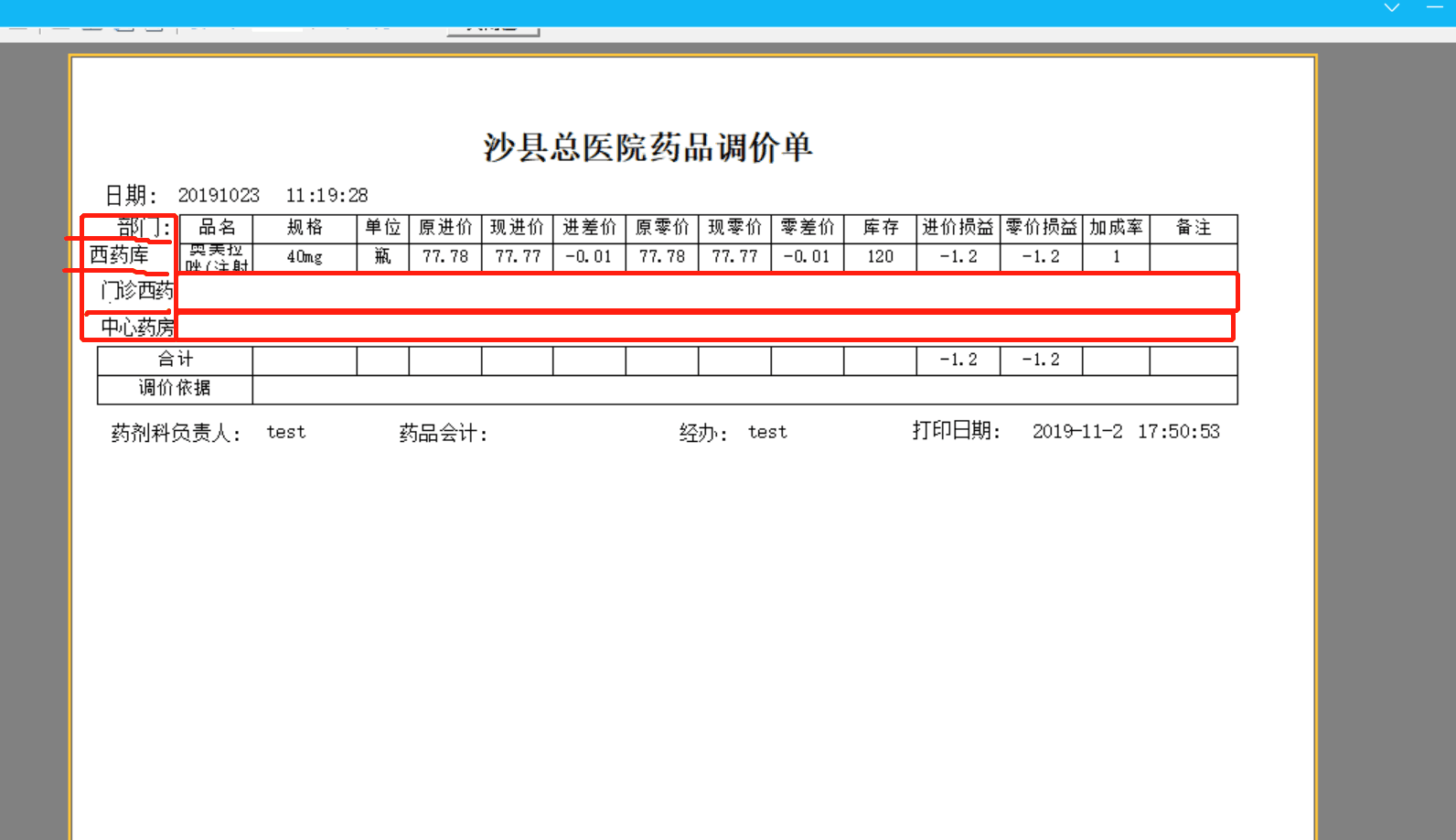Click the -0.01 value under 零差价
This screenshot has width=1456, height=840.
point(808,257)
